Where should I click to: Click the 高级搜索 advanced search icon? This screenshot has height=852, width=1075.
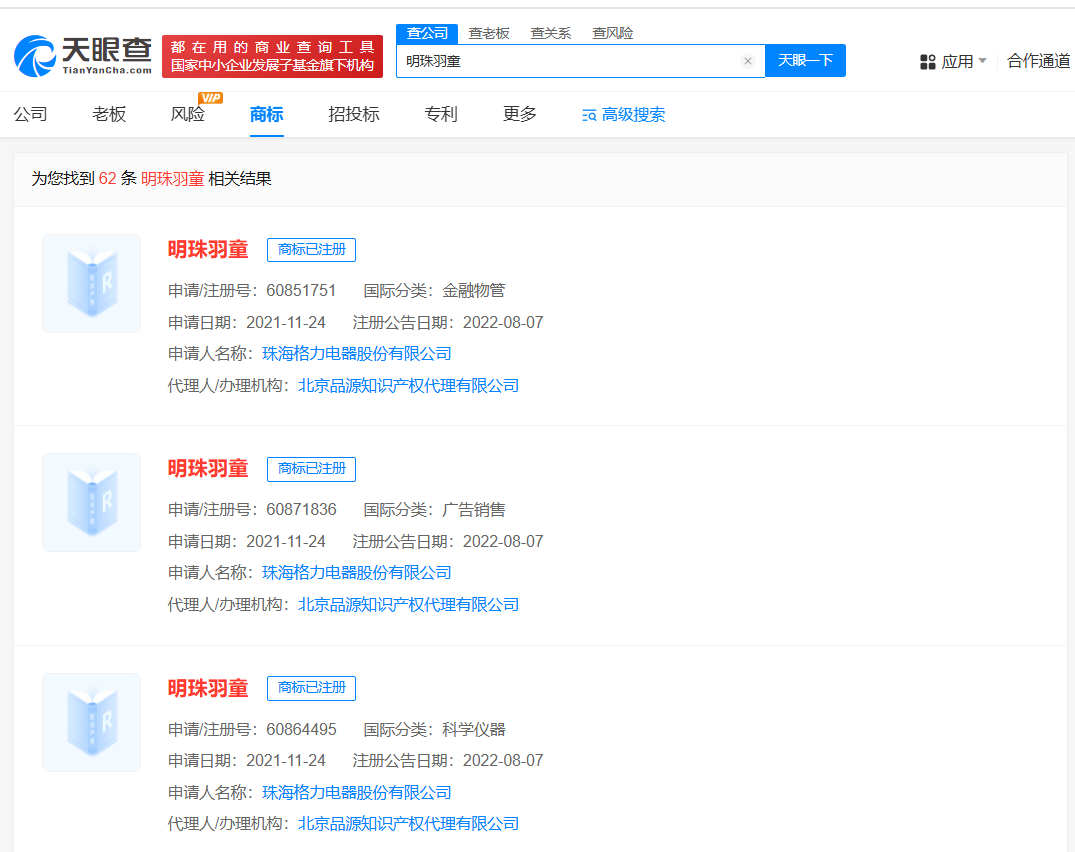[589, 115]
